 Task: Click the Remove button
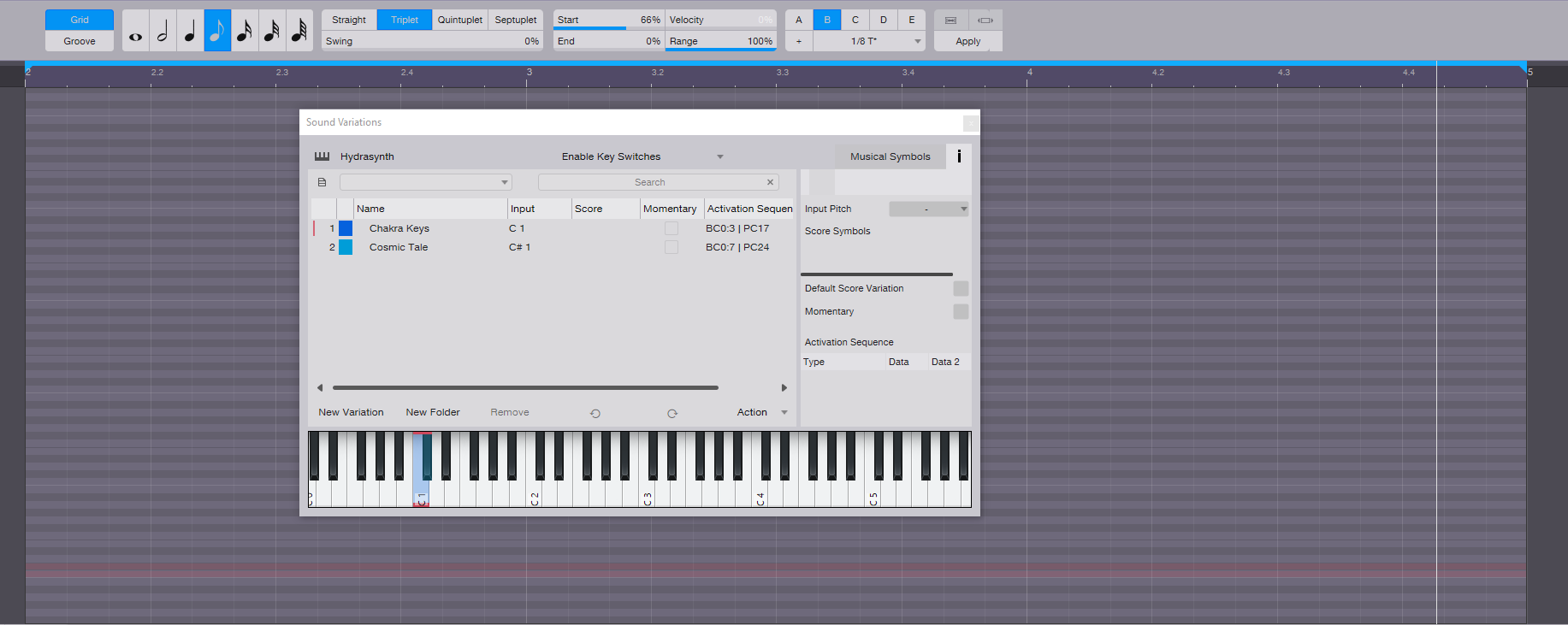click(x=510, y=412)
